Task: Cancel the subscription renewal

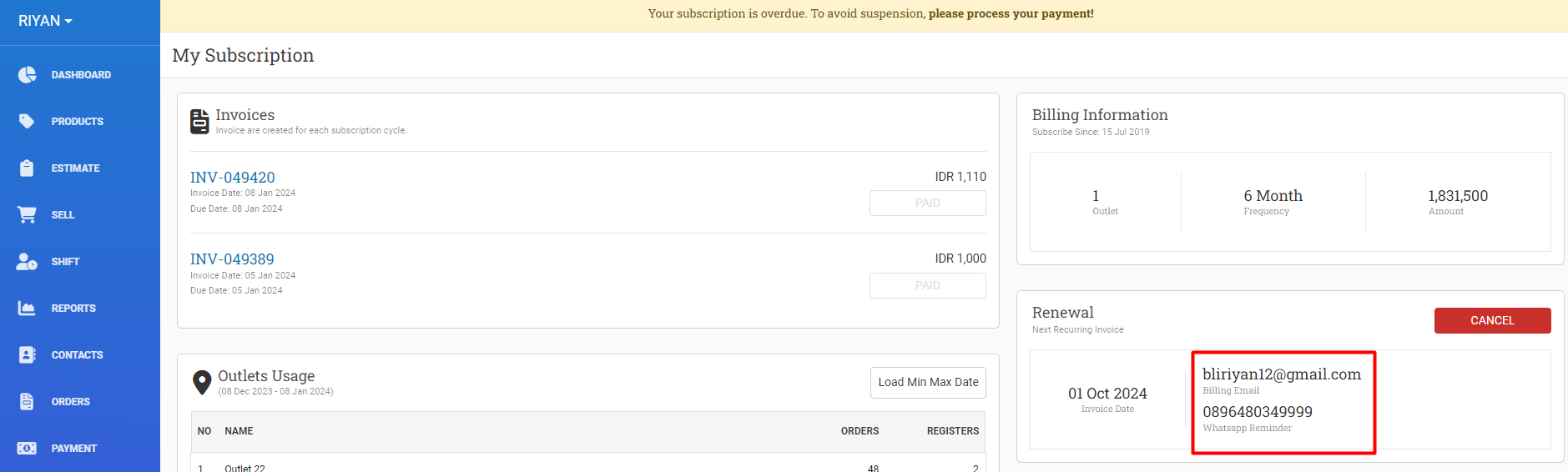Action: (1492, 320)
